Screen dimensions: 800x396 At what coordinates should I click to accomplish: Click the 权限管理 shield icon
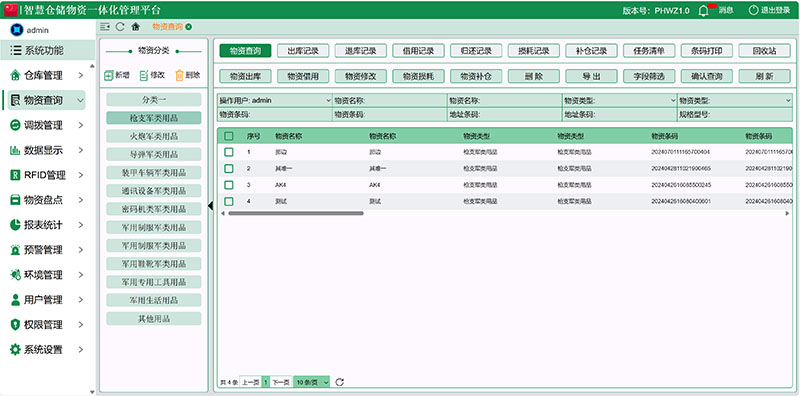click(x=15, y=325)
